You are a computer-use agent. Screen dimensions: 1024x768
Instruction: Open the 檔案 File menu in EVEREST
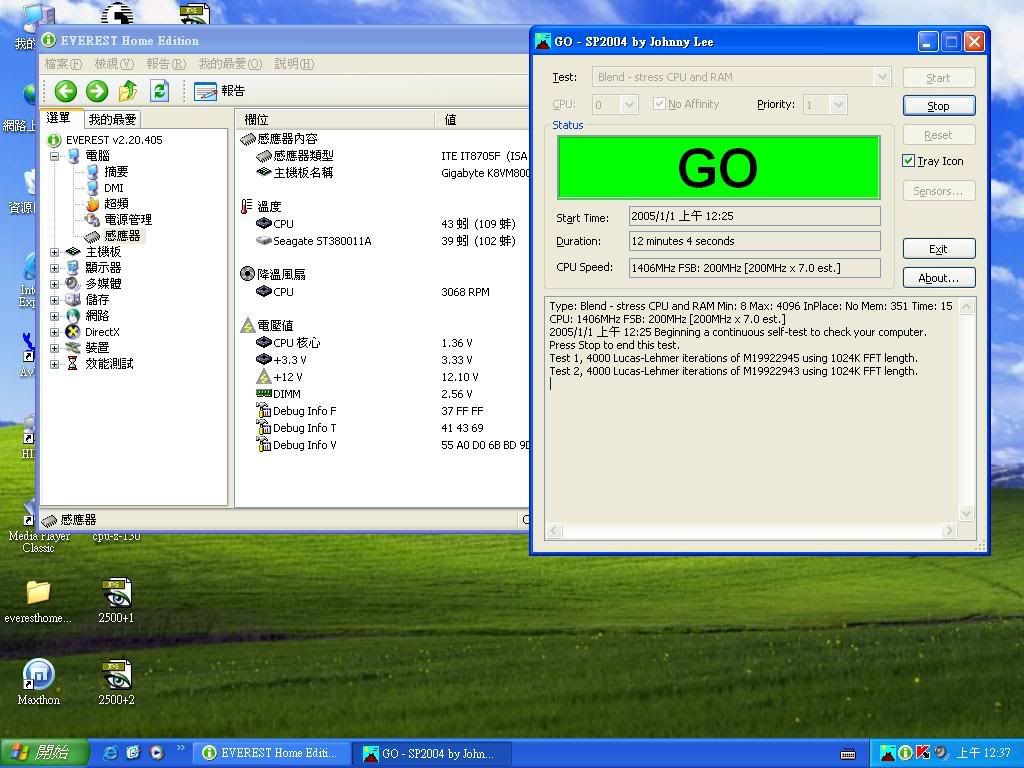63,64
